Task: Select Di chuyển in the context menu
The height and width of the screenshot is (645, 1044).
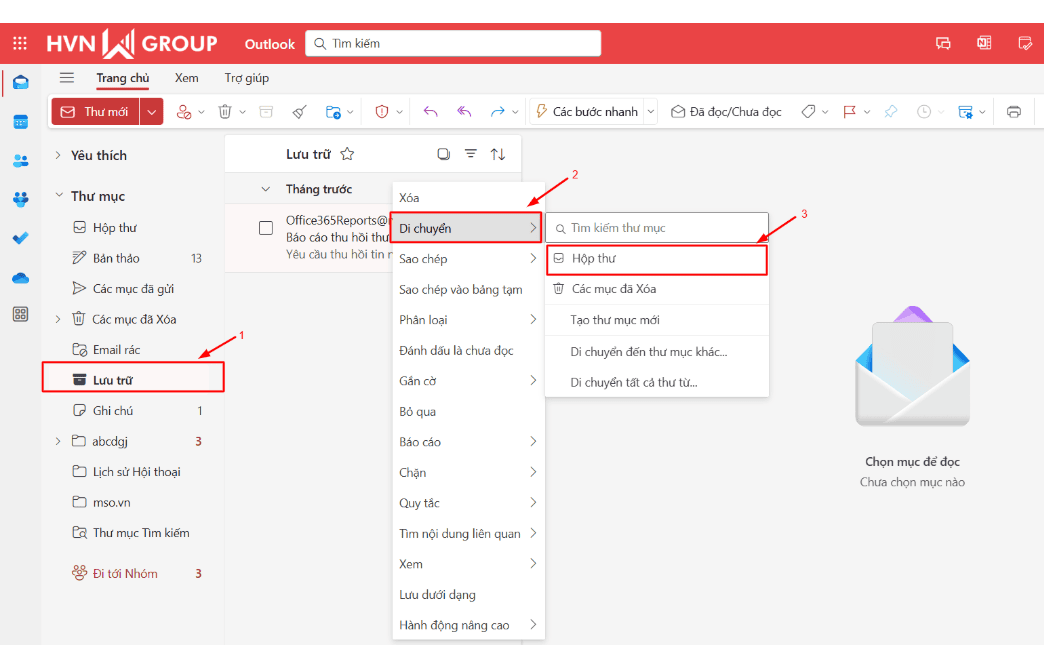Action: coord(465,228)
